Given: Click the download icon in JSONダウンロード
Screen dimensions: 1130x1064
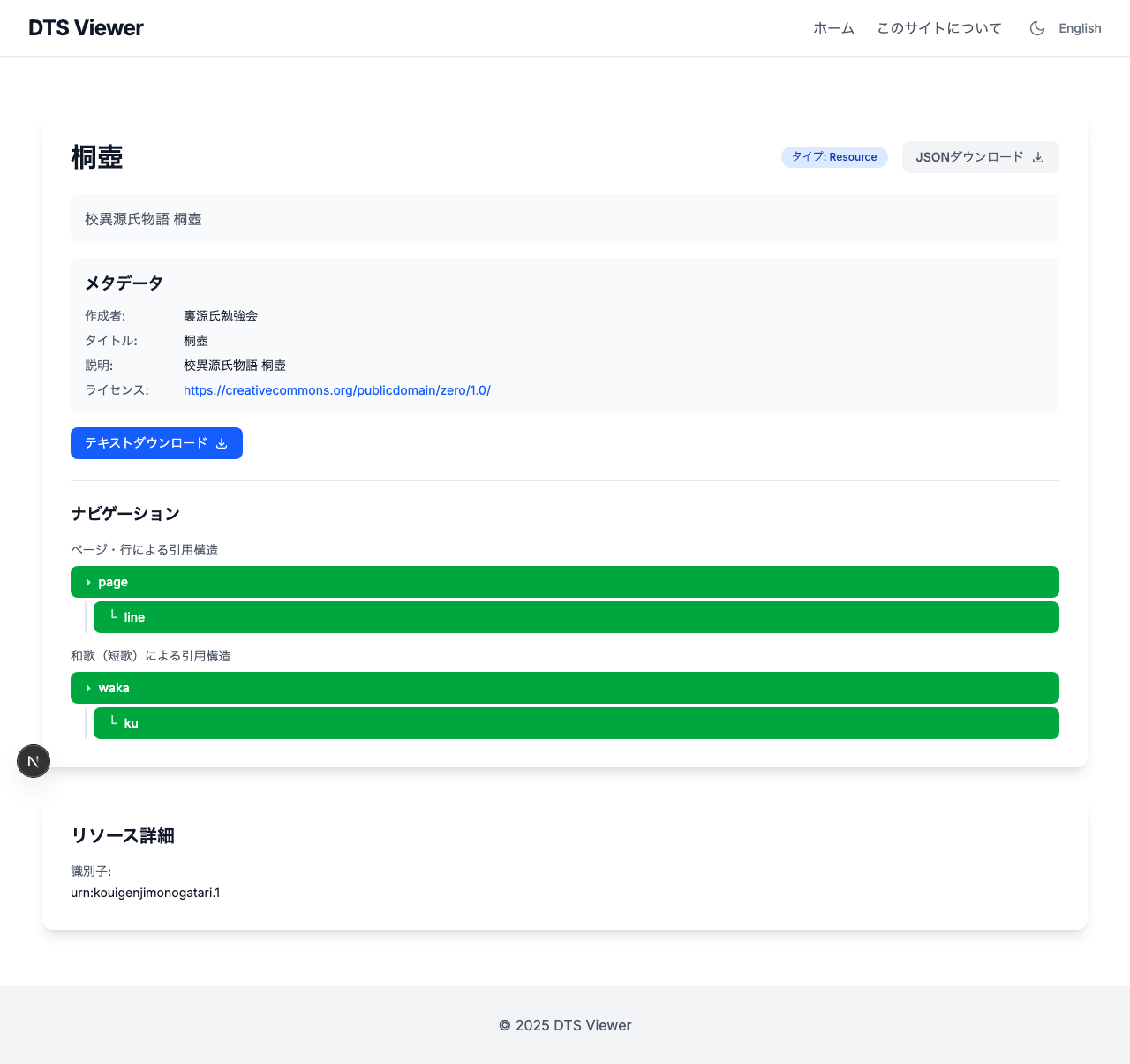Looking at the screenshot, I should coord(1038,157).
